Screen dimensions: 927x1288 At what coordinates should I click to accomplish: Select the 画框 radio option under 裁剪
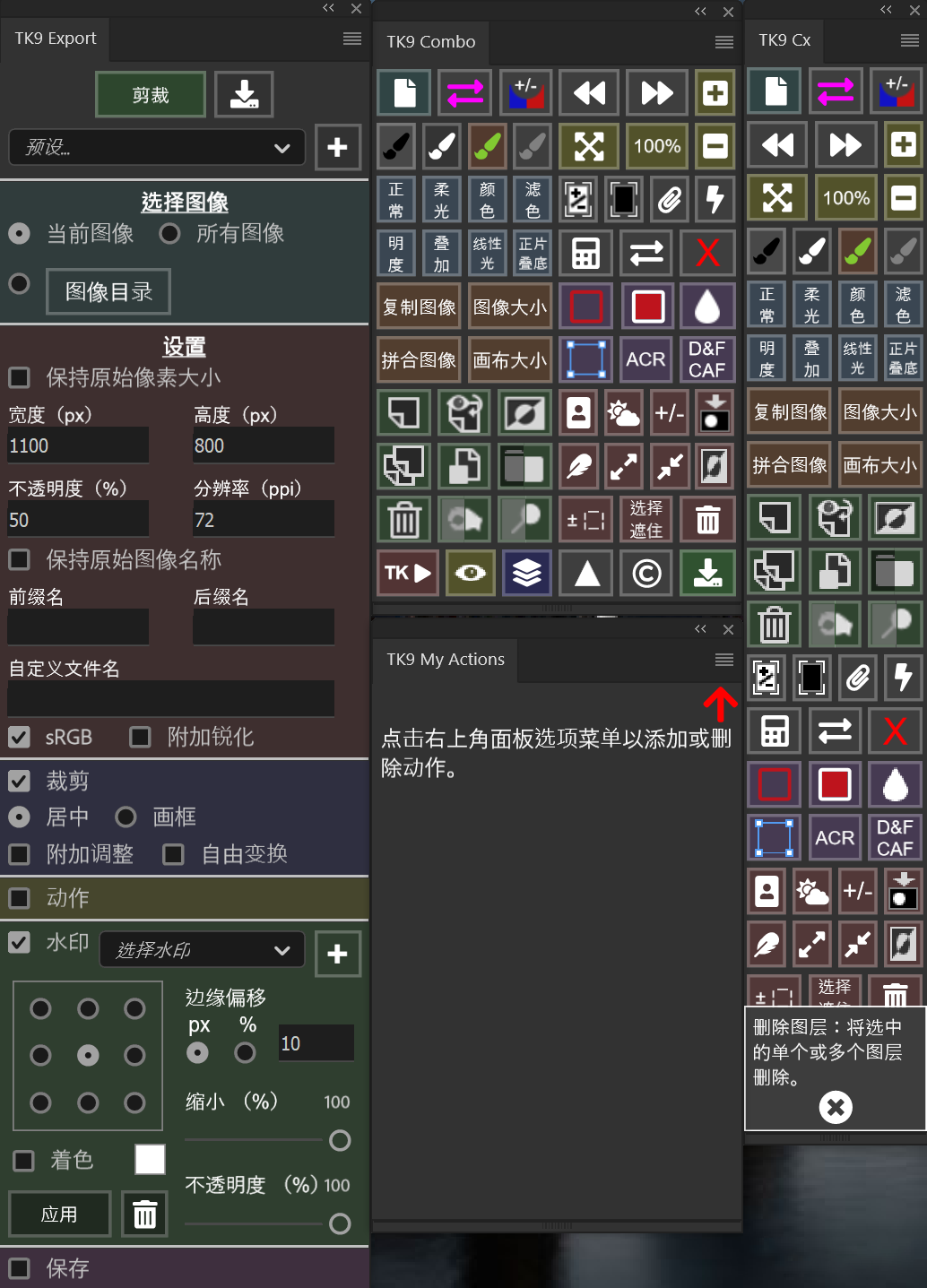(x=126, y=817)
